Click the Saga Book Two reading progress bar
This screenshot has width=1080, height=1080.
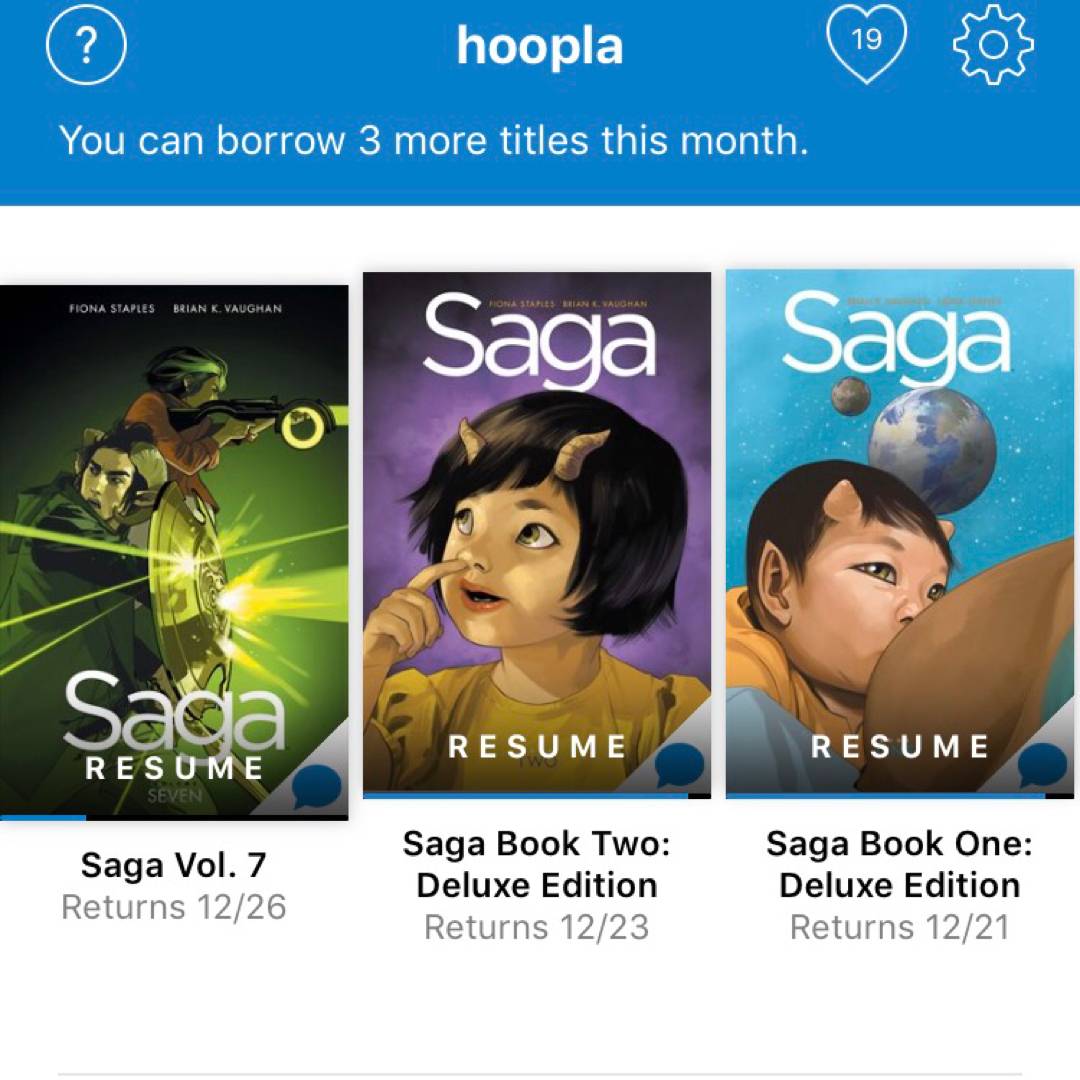pos(537,796)
